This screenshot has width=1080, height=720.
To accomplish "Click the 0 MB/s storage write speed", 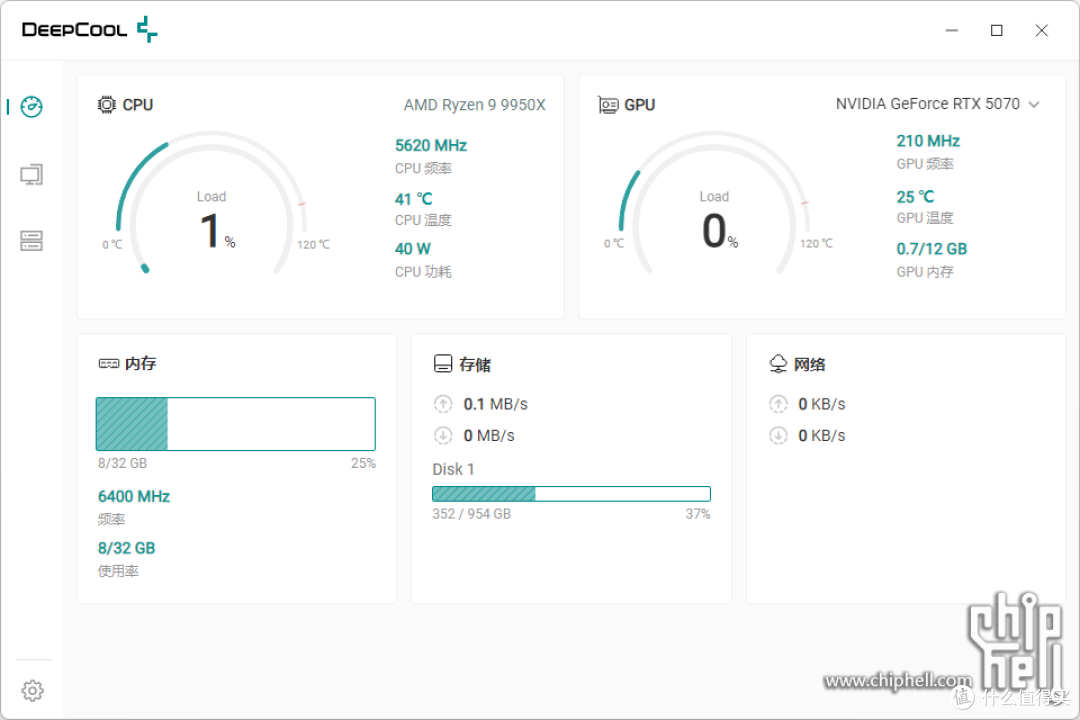I will [488, 436].
